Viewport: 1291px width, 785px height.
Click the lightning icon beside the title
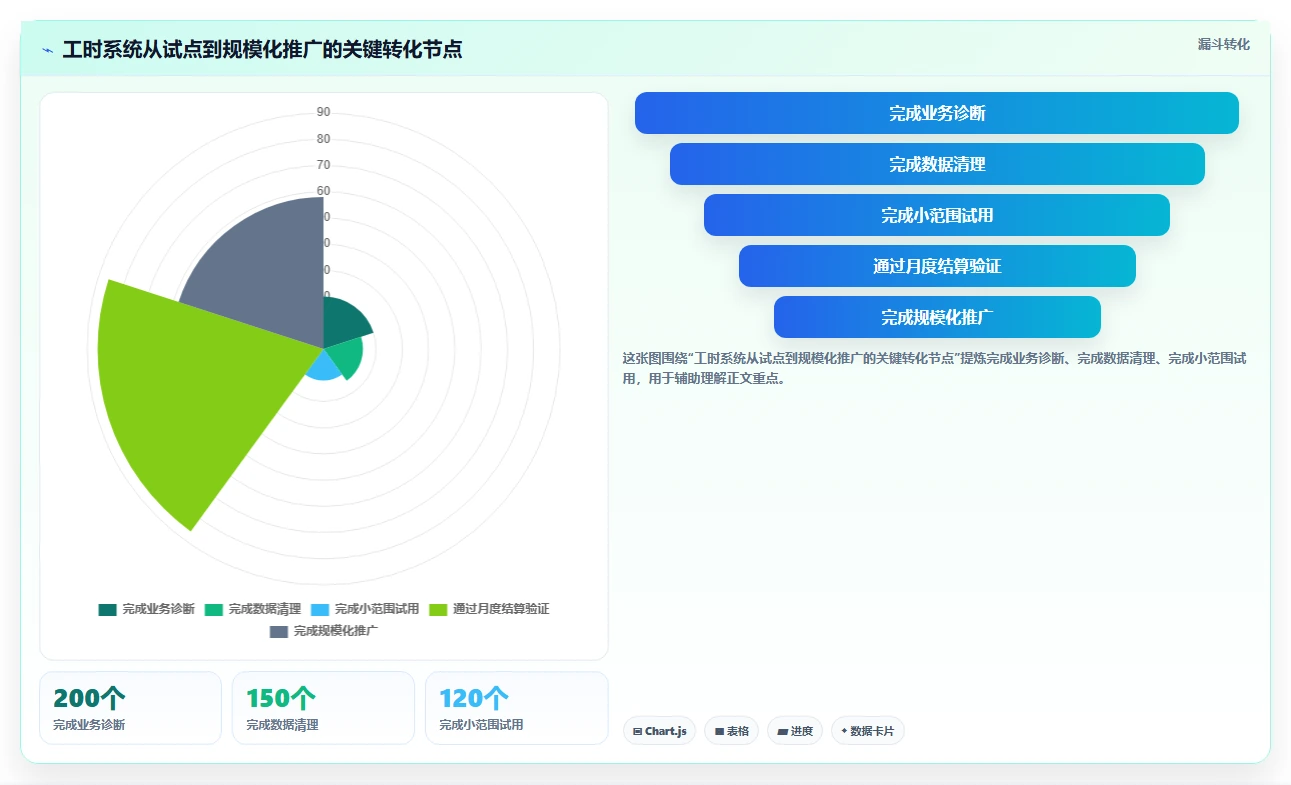coord(47,50)
